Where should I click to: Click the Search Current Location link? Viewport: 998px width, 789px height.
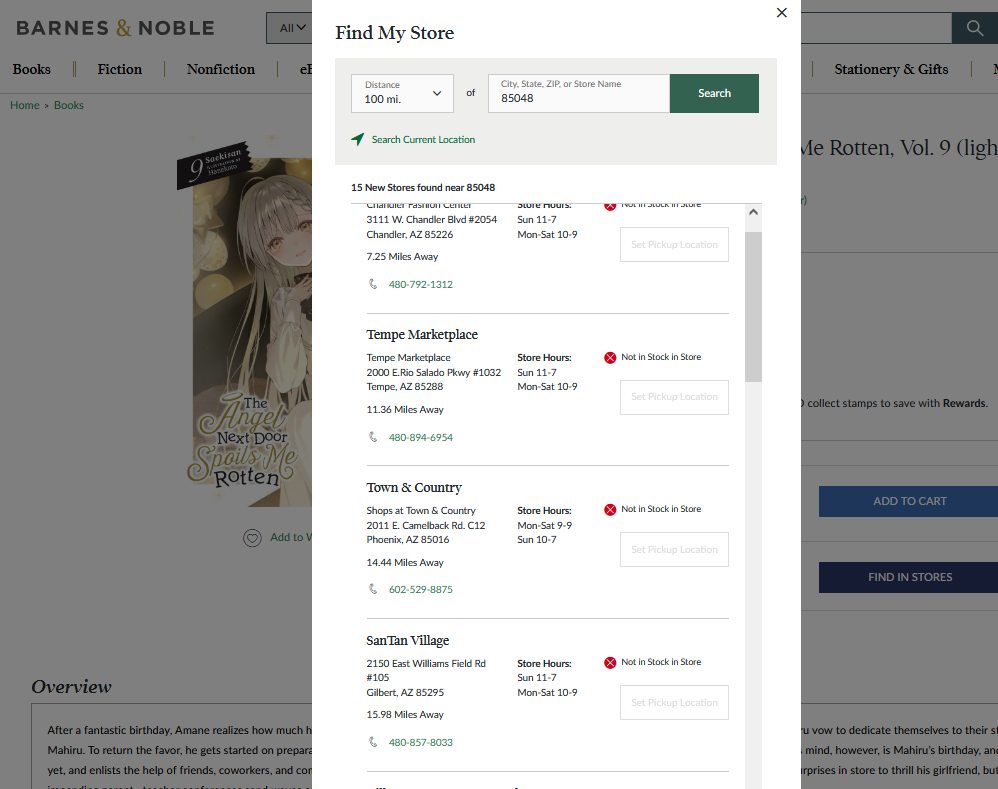coord(423,139)
